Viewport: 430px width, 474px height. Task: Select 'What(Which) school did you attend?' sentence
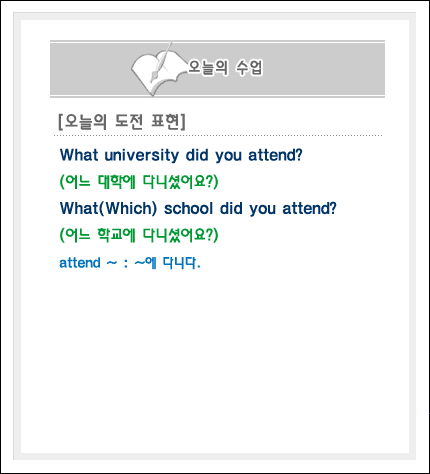[x=198, y=209]
